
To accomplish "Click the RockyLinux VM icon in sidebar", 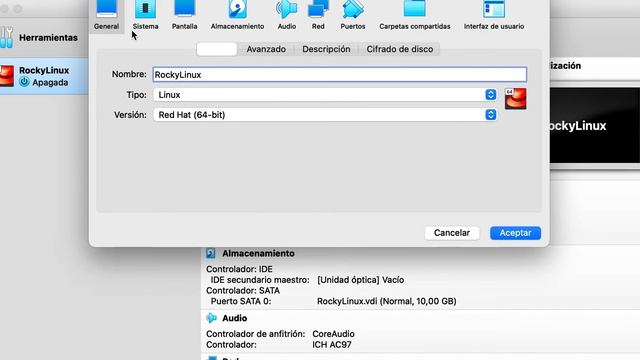I will [7, 76].
